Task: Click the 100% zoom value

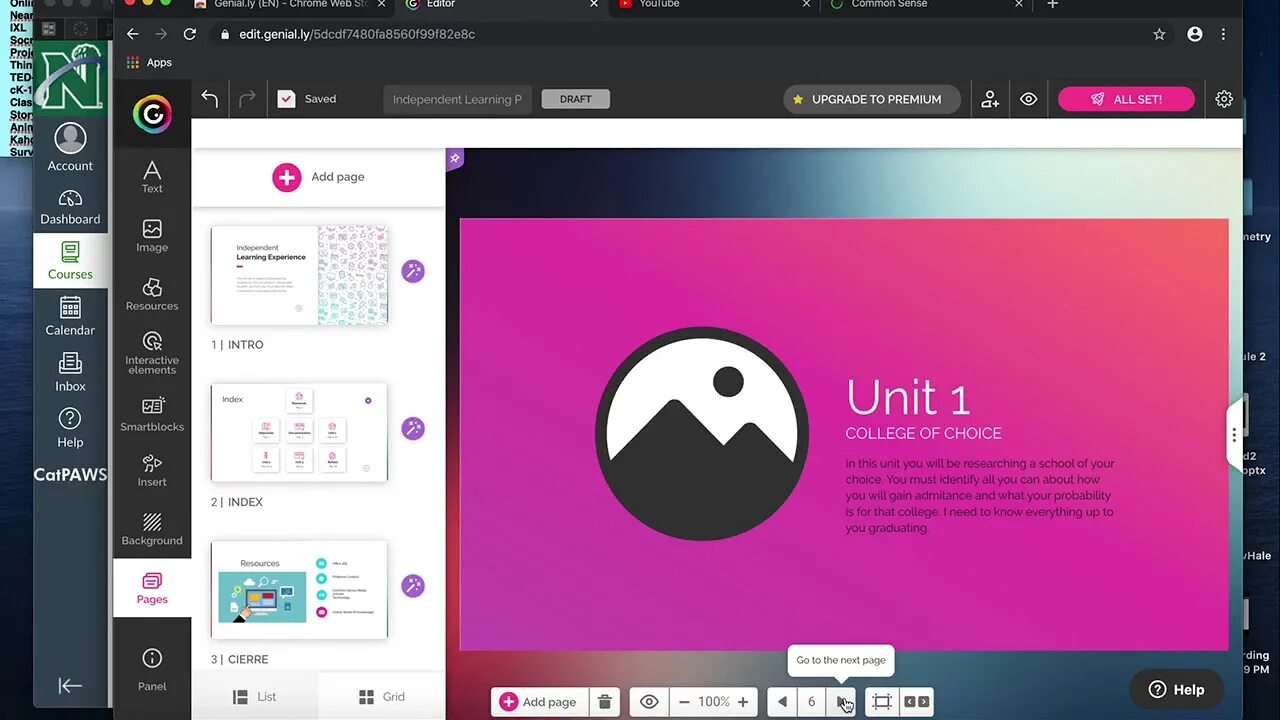Action: (x=714, y=702)
